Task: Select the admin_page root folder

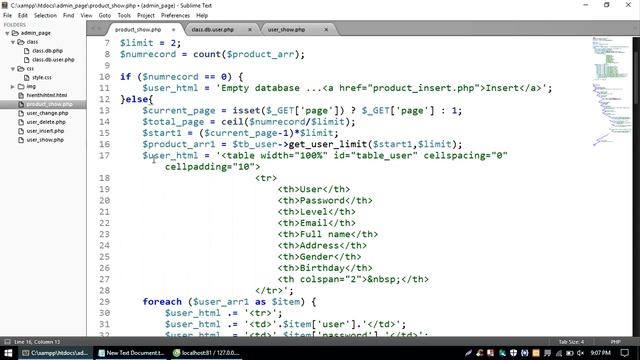Action: [36, 33]
